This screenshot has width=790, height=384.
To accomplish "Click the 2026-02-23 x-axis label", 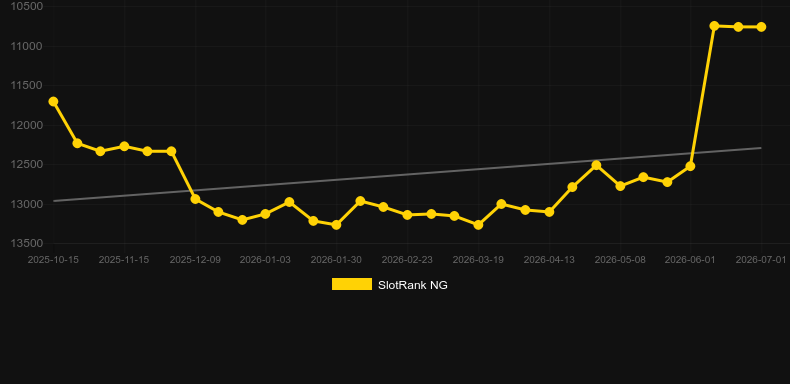I will click(407, 260).
